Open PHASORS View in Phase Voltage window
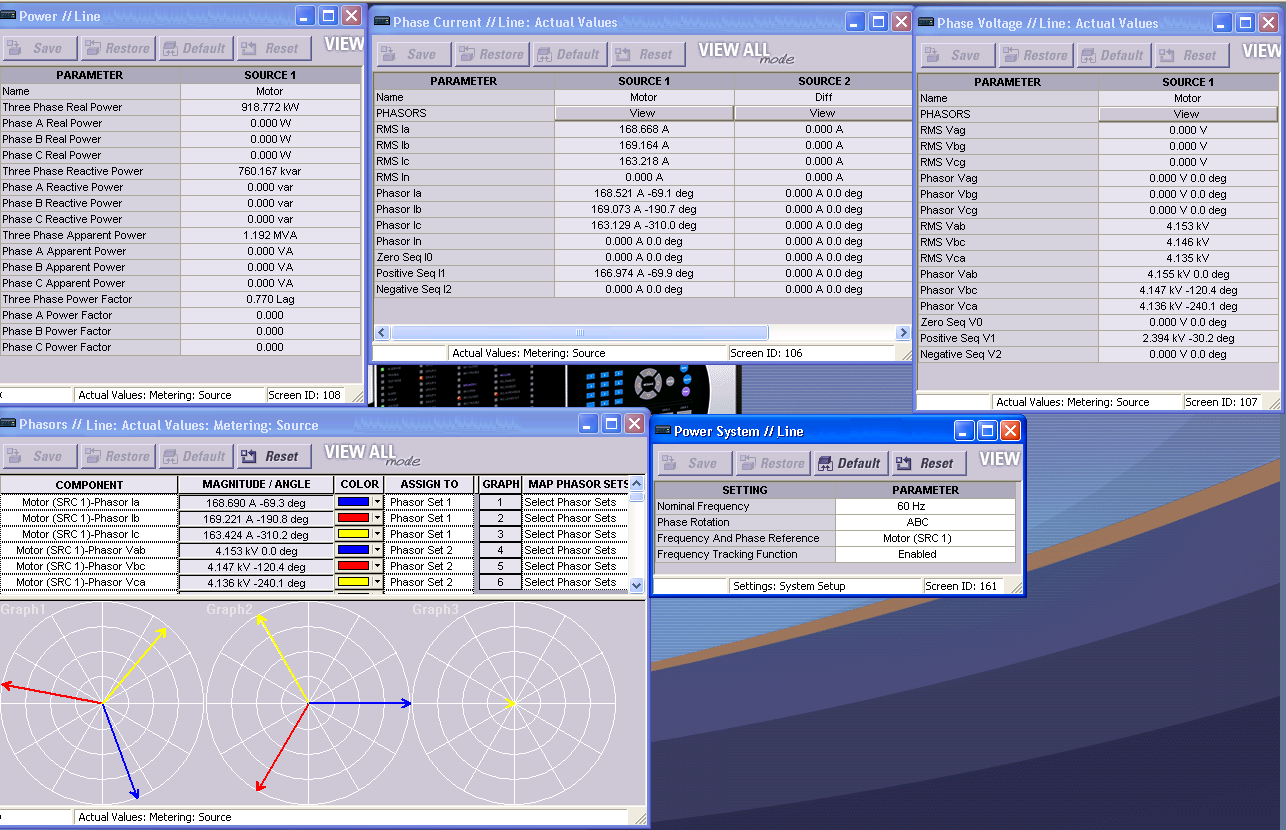1286x830 pixels. tap(1187, 114)
